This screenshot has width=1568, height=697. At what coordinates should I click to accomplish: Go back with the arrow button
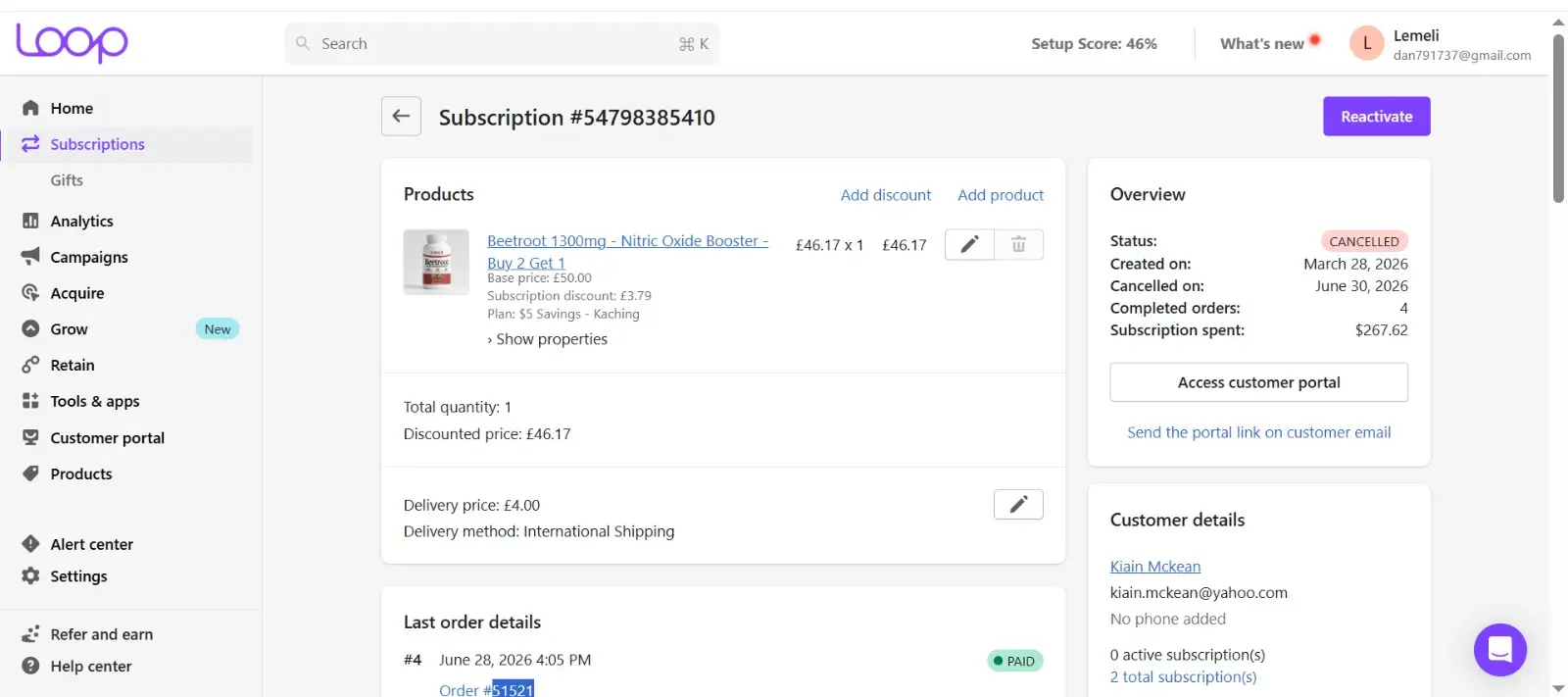click(401, 116)
